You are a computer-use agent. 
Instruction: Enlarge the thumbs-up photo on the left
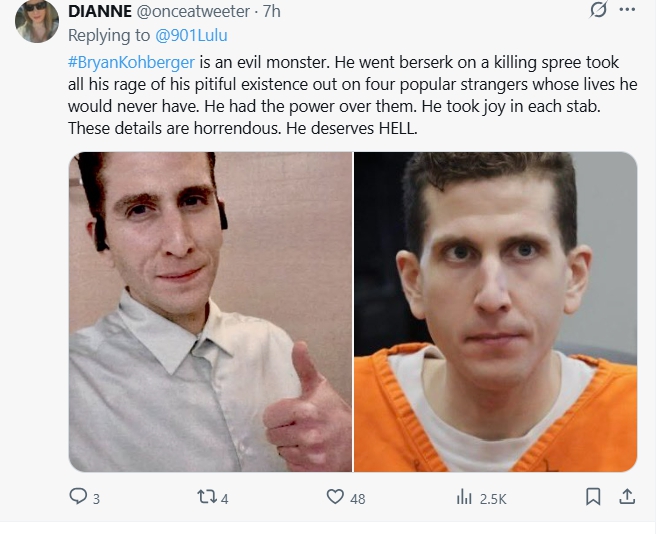210,312
